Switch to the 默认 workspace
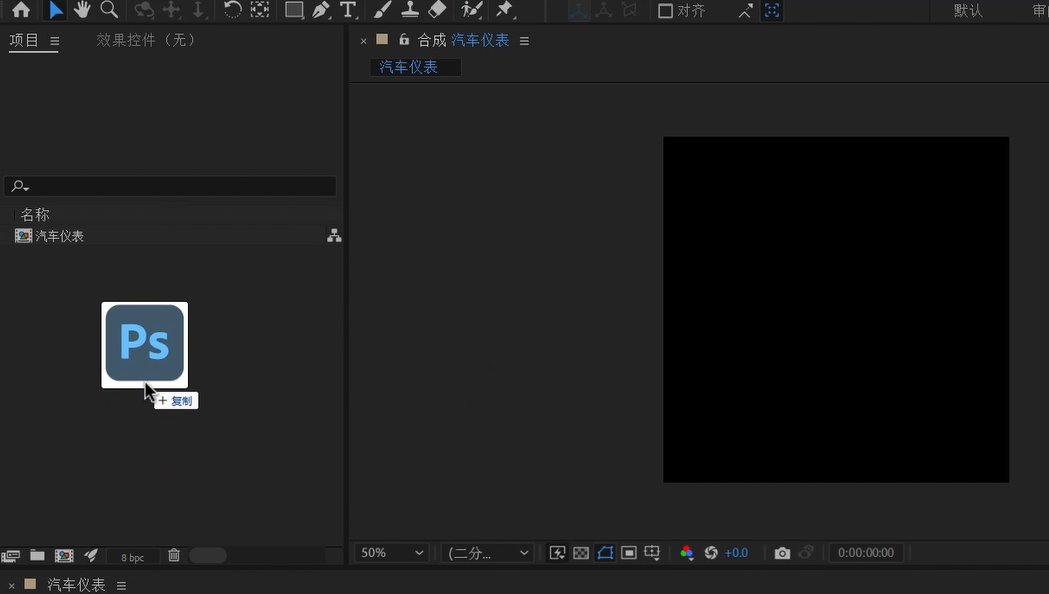Screen dimensions: 1049x594 tap(968, 11)
